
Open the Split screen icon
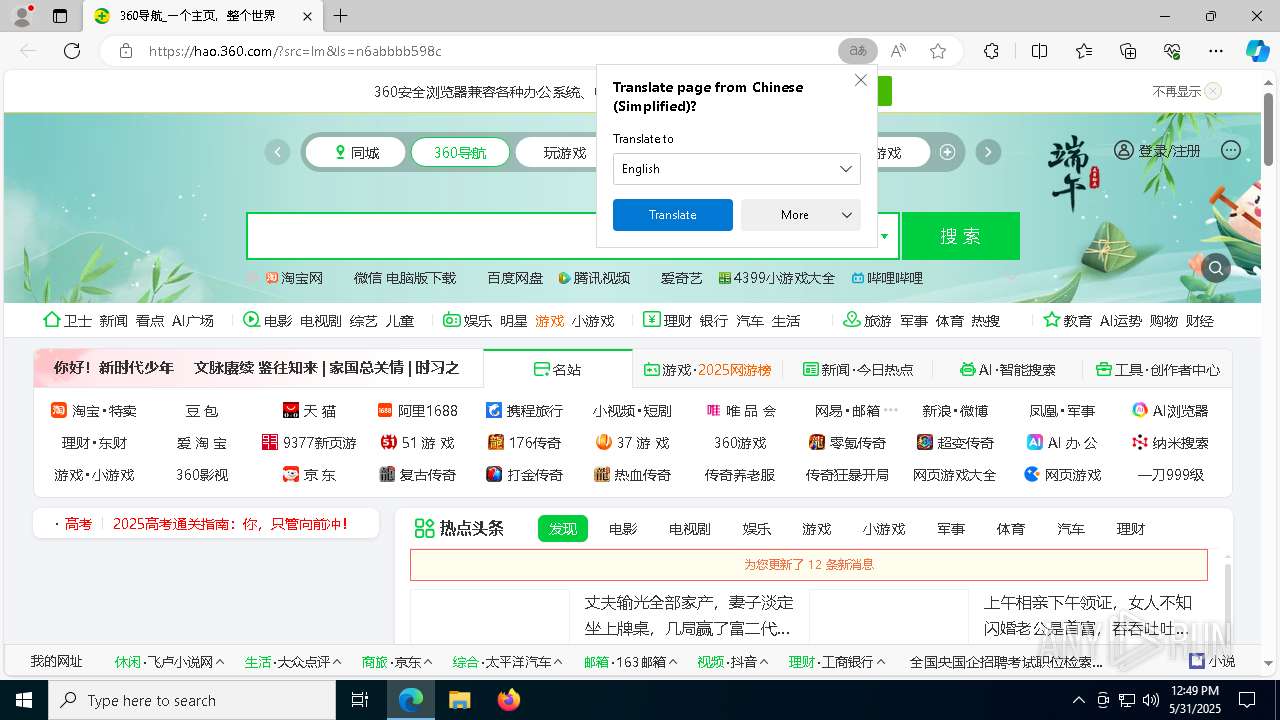[1039, 51]
